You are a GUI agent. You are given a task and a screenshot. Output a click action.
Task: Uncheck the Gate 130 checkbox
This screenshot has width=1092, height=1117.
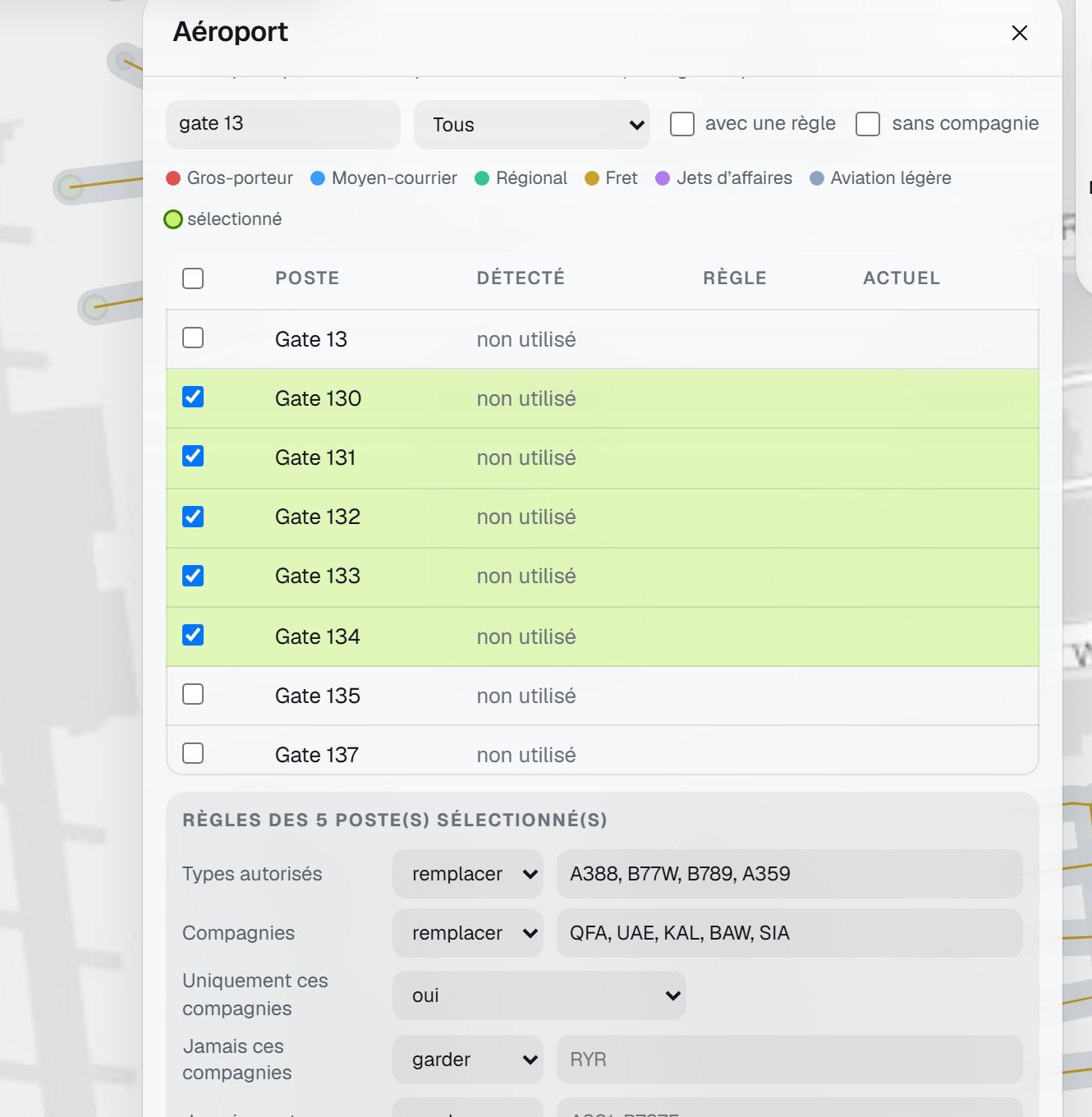(x=193, y=397)
